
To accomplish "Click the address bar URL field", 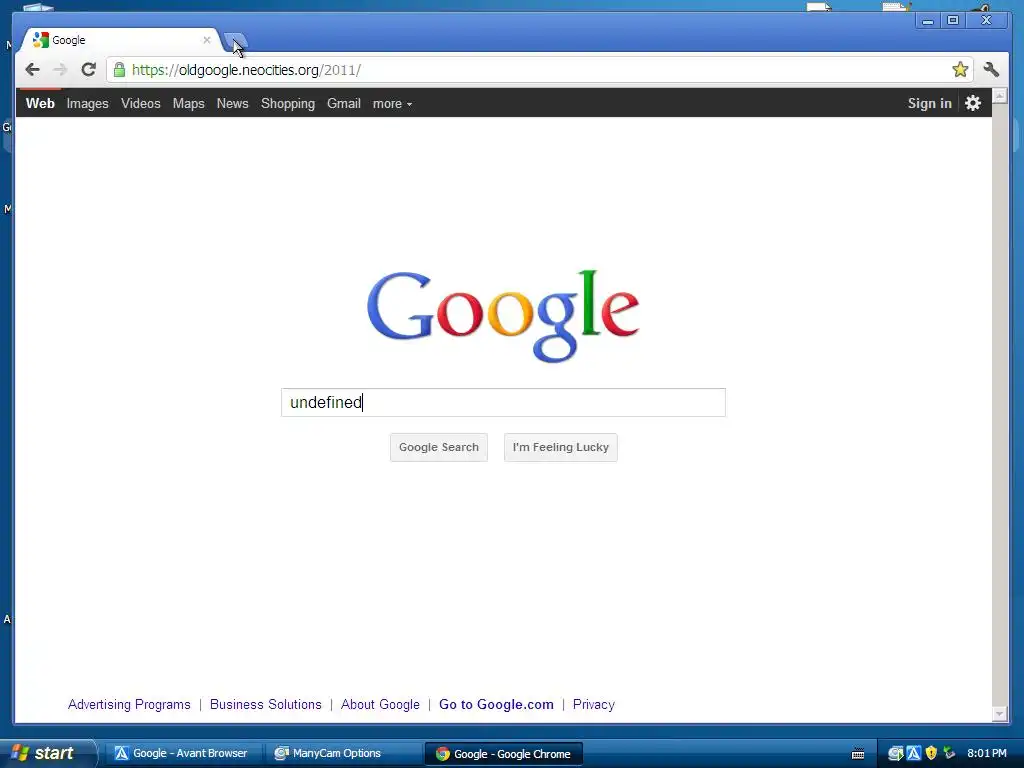I will coord(539,70).
